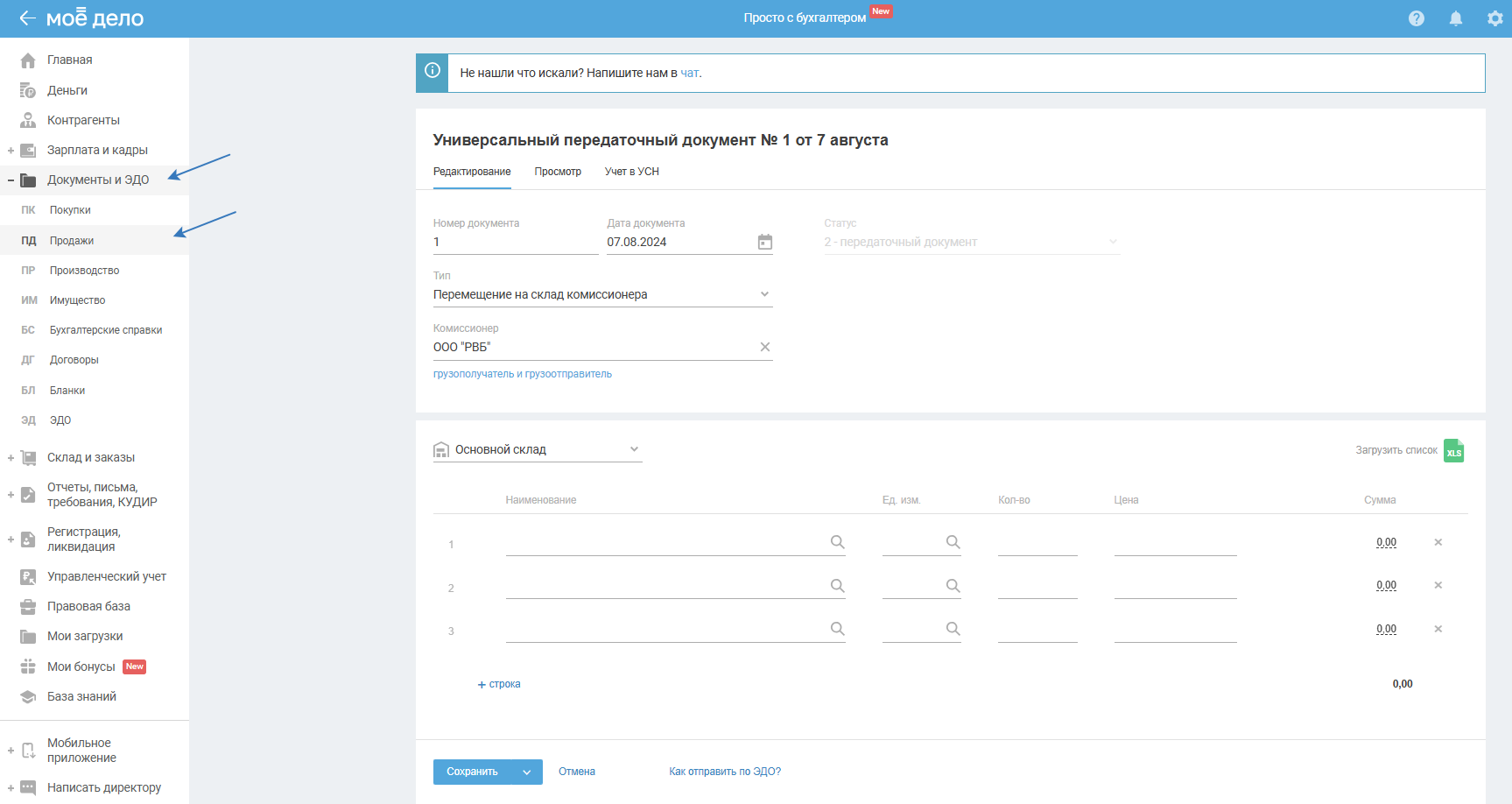Click the Правовая база briefcase icon
This screenshot has height=804, width=1512.
pos(28,606)
